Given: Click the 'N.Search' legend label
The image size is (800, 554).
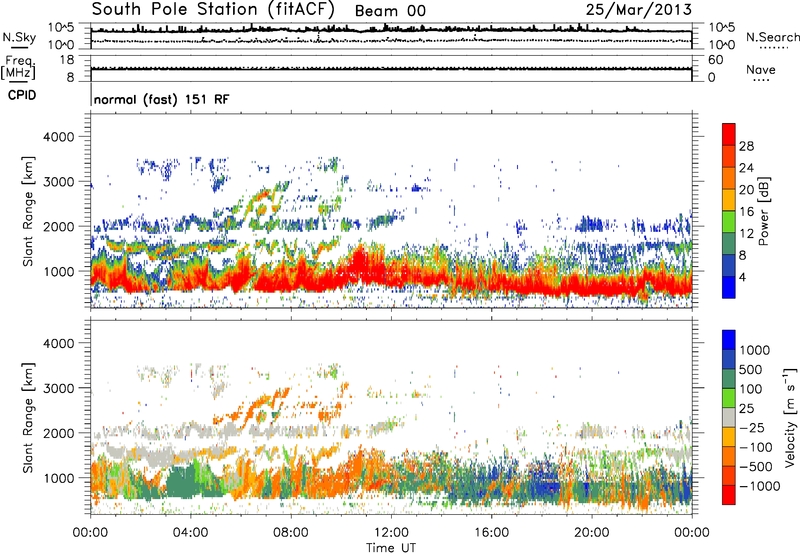Looking at the screenshot, I should point(772,37).
